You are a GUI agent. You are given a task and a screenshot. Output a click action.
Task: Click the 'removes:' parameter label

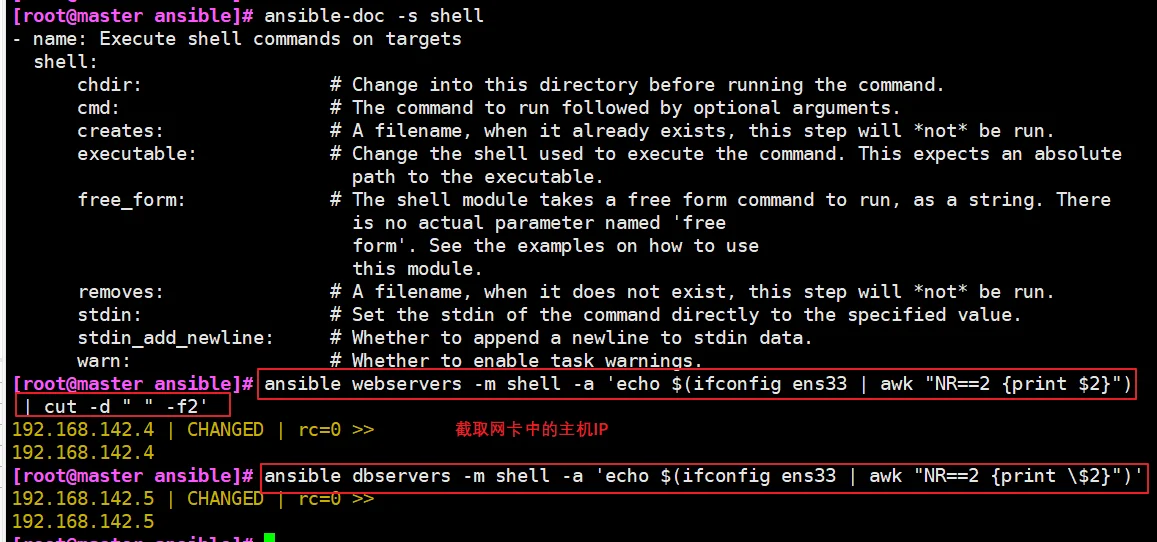(x=120, y=292)
